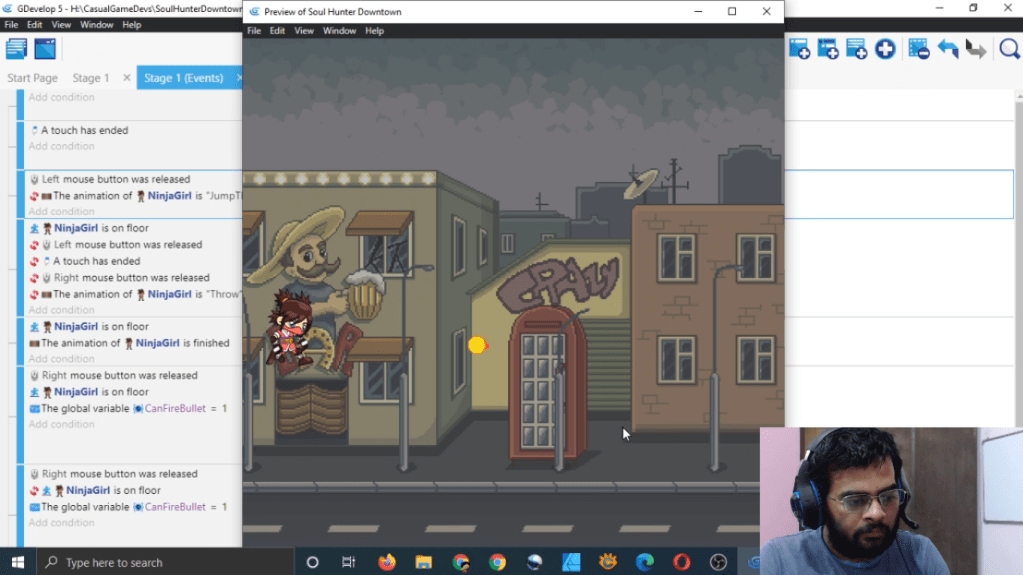This screenshot has height=575, width=1023.
Task: Open the project manager icon in GDevelop
Action: pos(16,49)
